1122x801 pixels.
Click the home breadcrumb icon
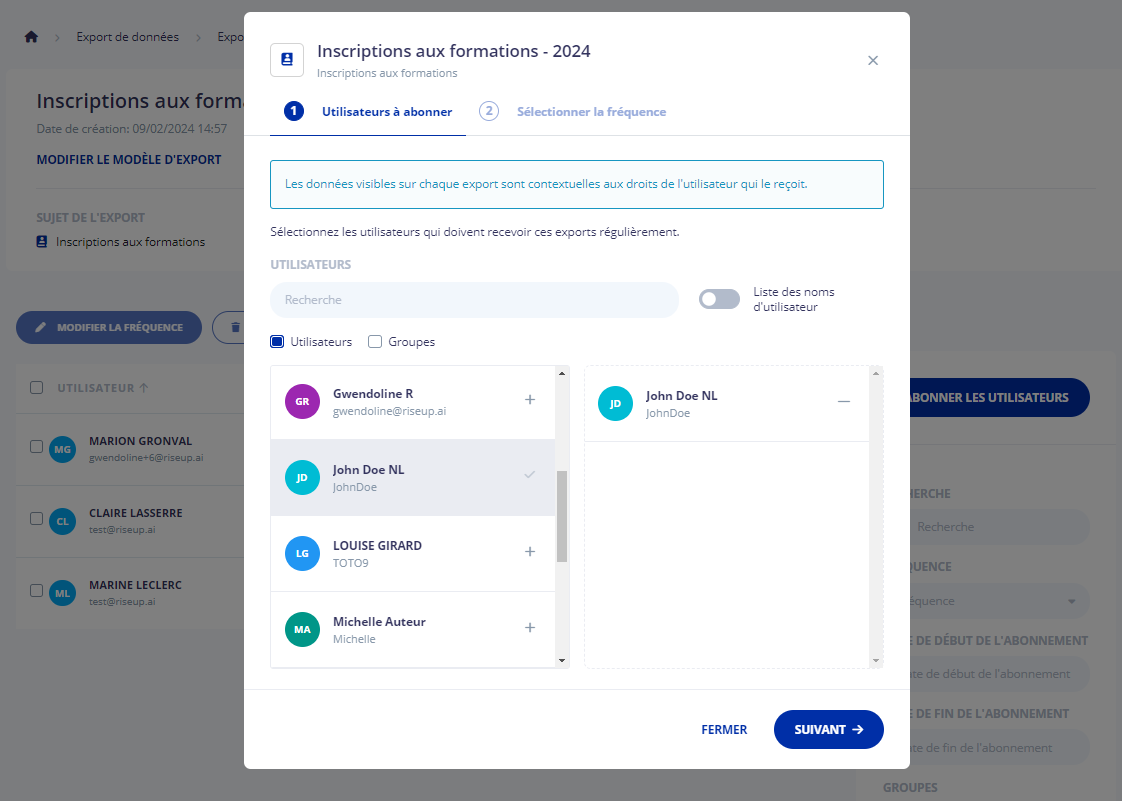click(x=32, y=37)
